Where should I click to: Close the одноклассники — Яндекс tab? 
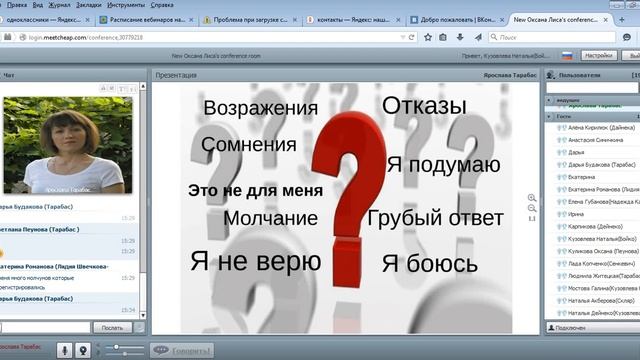[87, 20]
